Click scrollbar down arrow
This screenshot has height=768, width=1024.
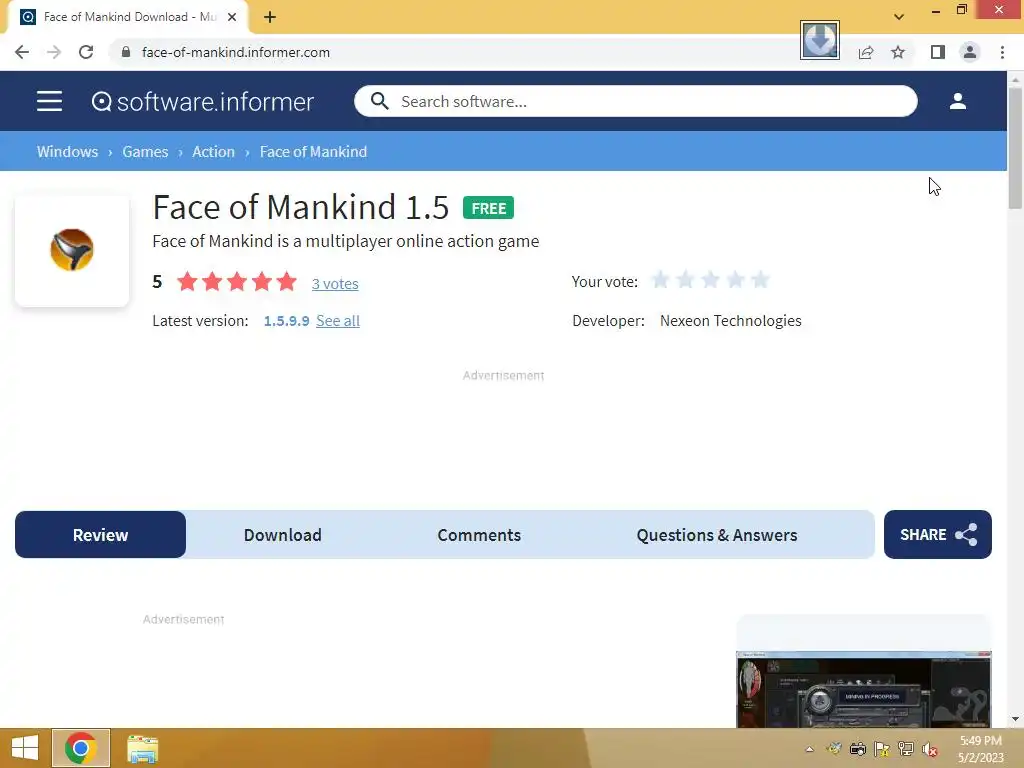1015,719
